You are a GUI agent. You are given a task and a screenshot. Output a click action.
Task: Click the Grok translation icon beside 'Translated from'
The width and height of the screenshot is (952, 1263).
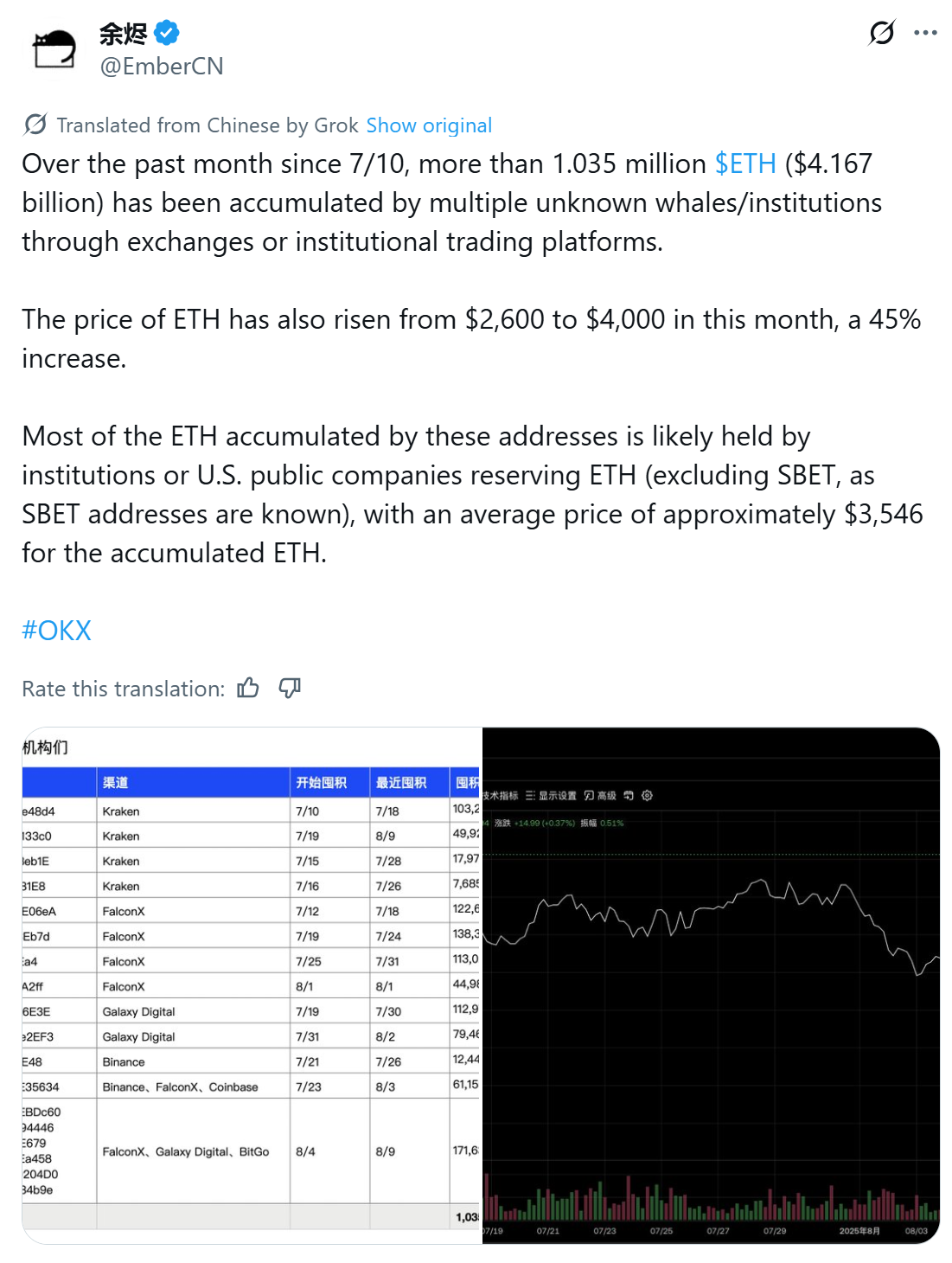(x=35, y=125)
